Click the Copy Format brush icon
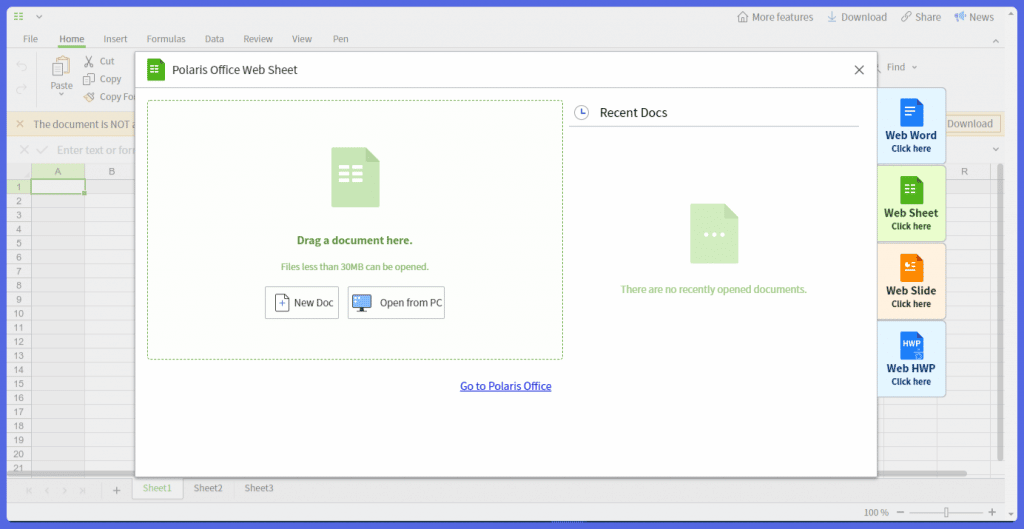The height and width of the screenshot is (529, 1024). point(89,97)
